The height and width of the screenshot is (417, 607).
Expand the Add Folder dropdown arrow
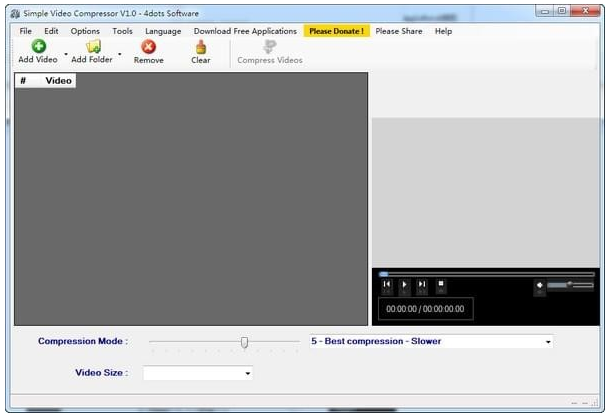(x=120, y=54)
